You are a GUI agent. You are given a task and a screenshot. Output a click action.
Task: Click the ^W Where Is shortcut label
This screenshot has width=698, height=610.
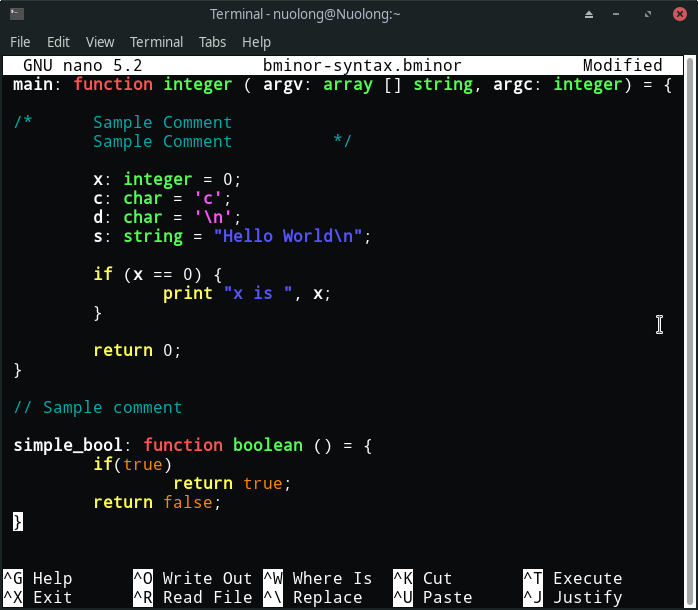click(x=318, y=578)
